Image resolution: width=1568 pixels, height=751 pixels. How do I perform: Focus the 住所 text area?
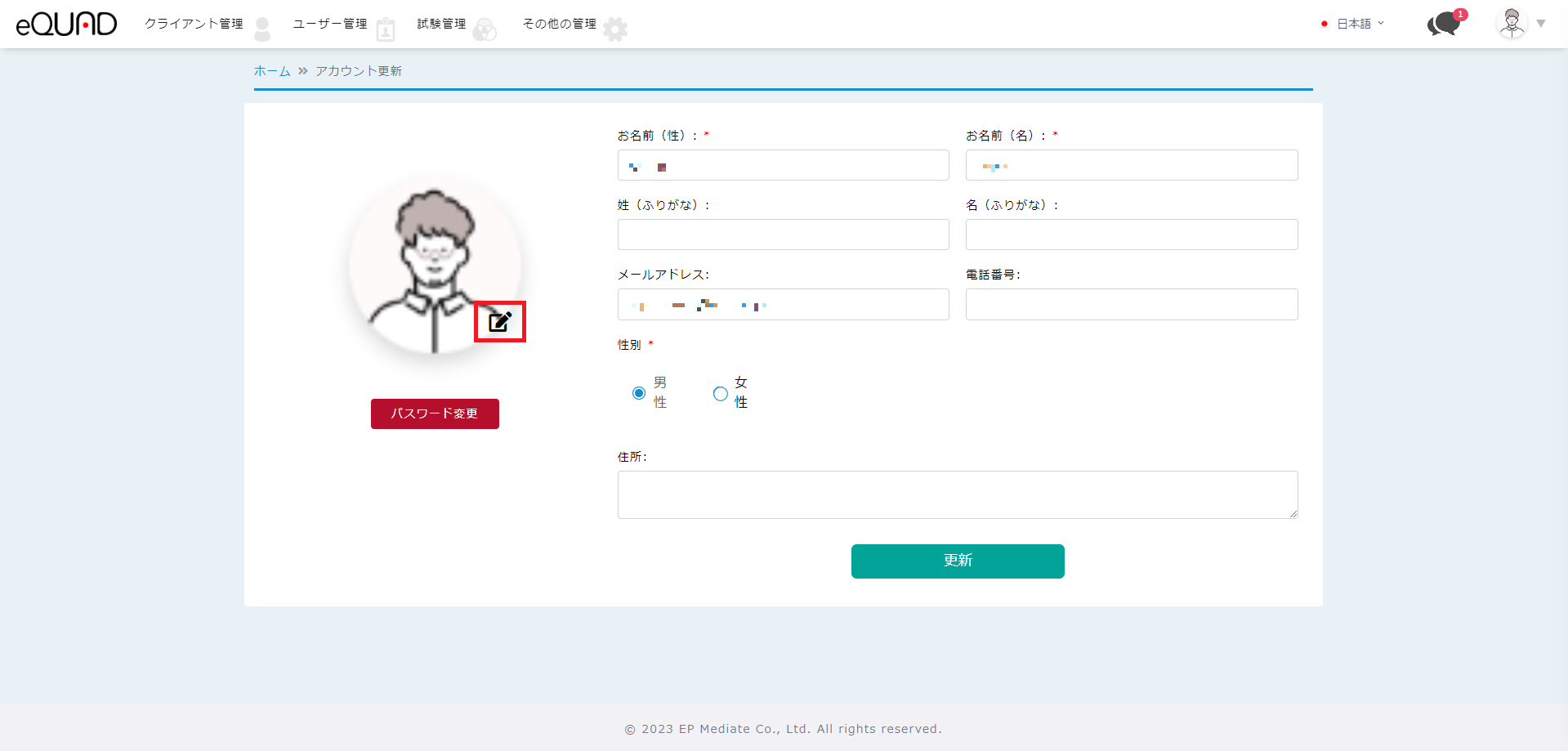[x=957, y=494]
